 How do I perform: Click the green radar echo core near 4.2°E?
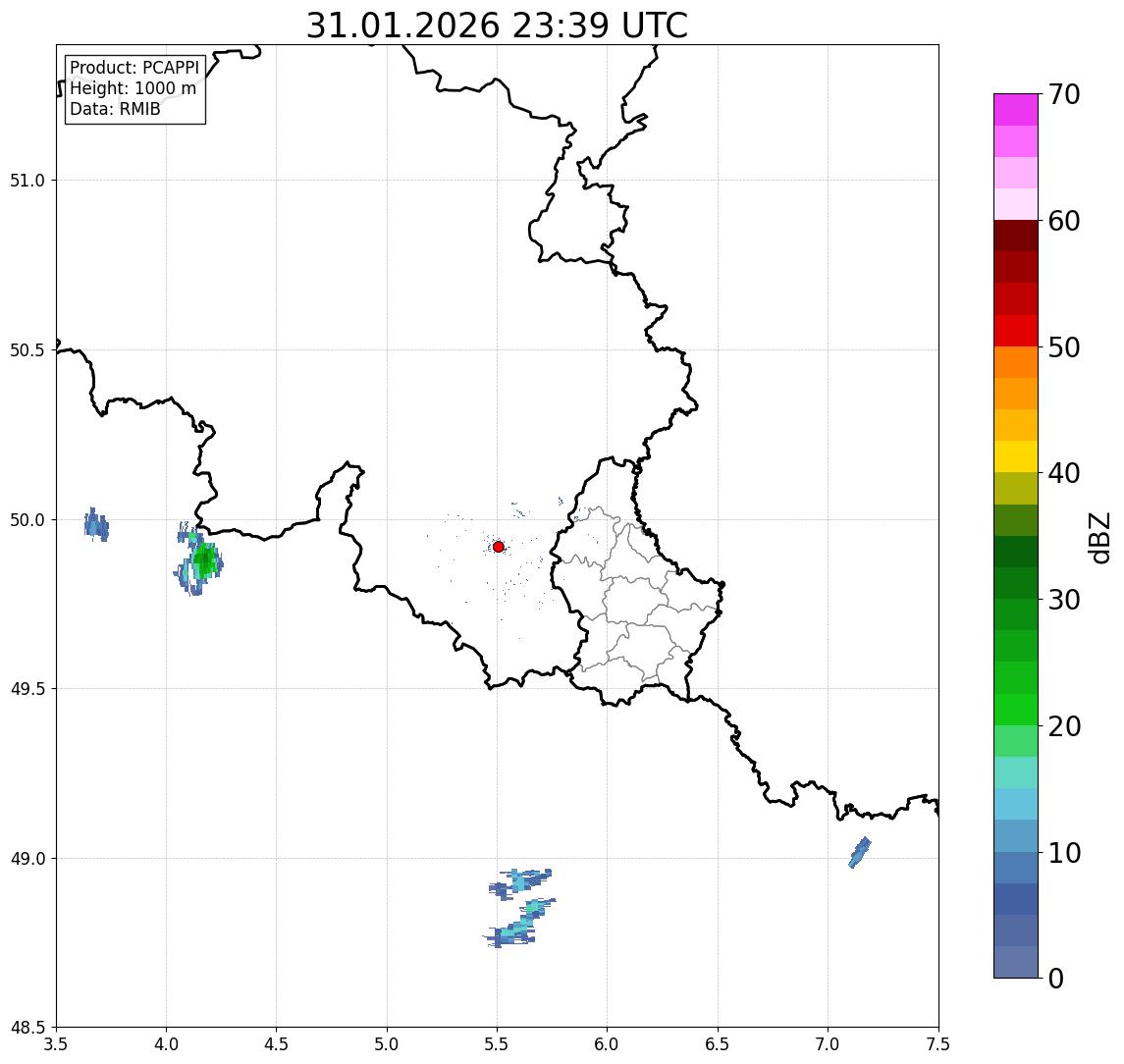[204, 559]
